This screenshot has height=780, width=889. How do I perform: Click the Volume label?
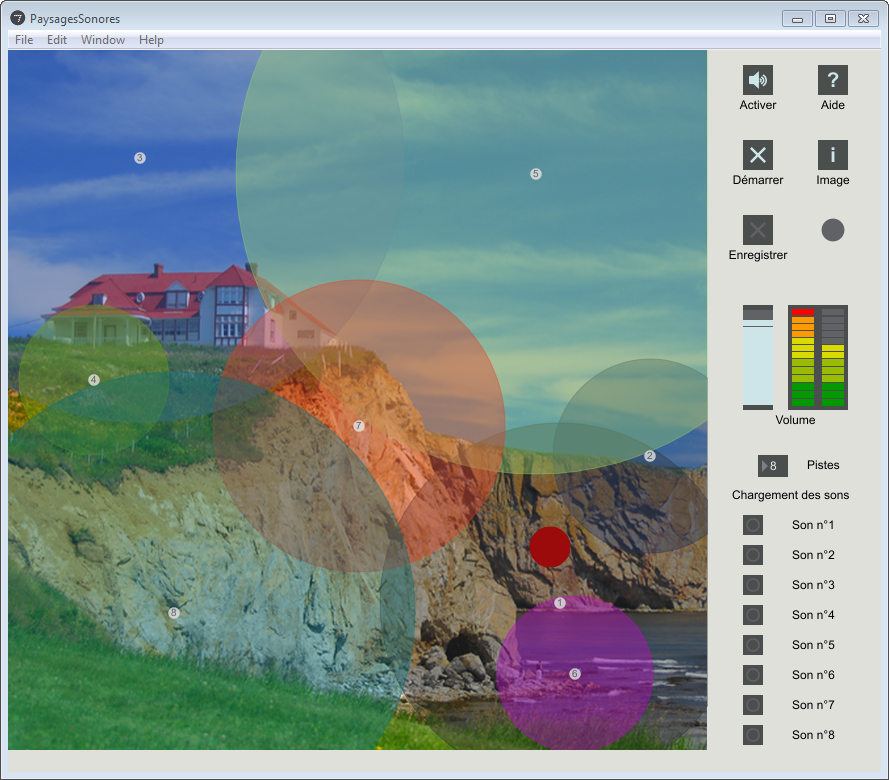coord(795,420)
